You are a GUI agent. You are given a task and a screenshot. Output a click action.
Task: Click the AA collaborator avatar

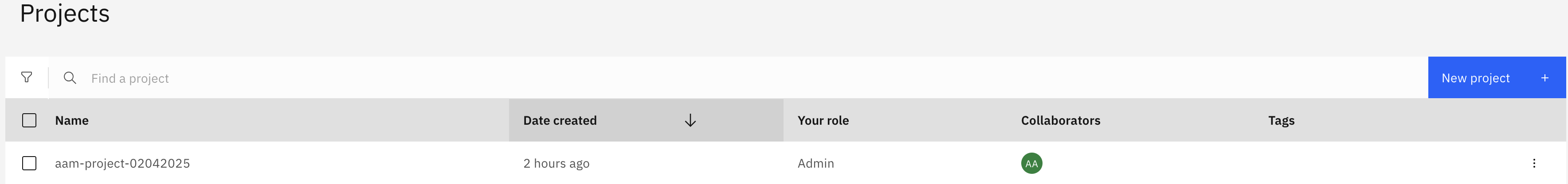click(1031, 163)
